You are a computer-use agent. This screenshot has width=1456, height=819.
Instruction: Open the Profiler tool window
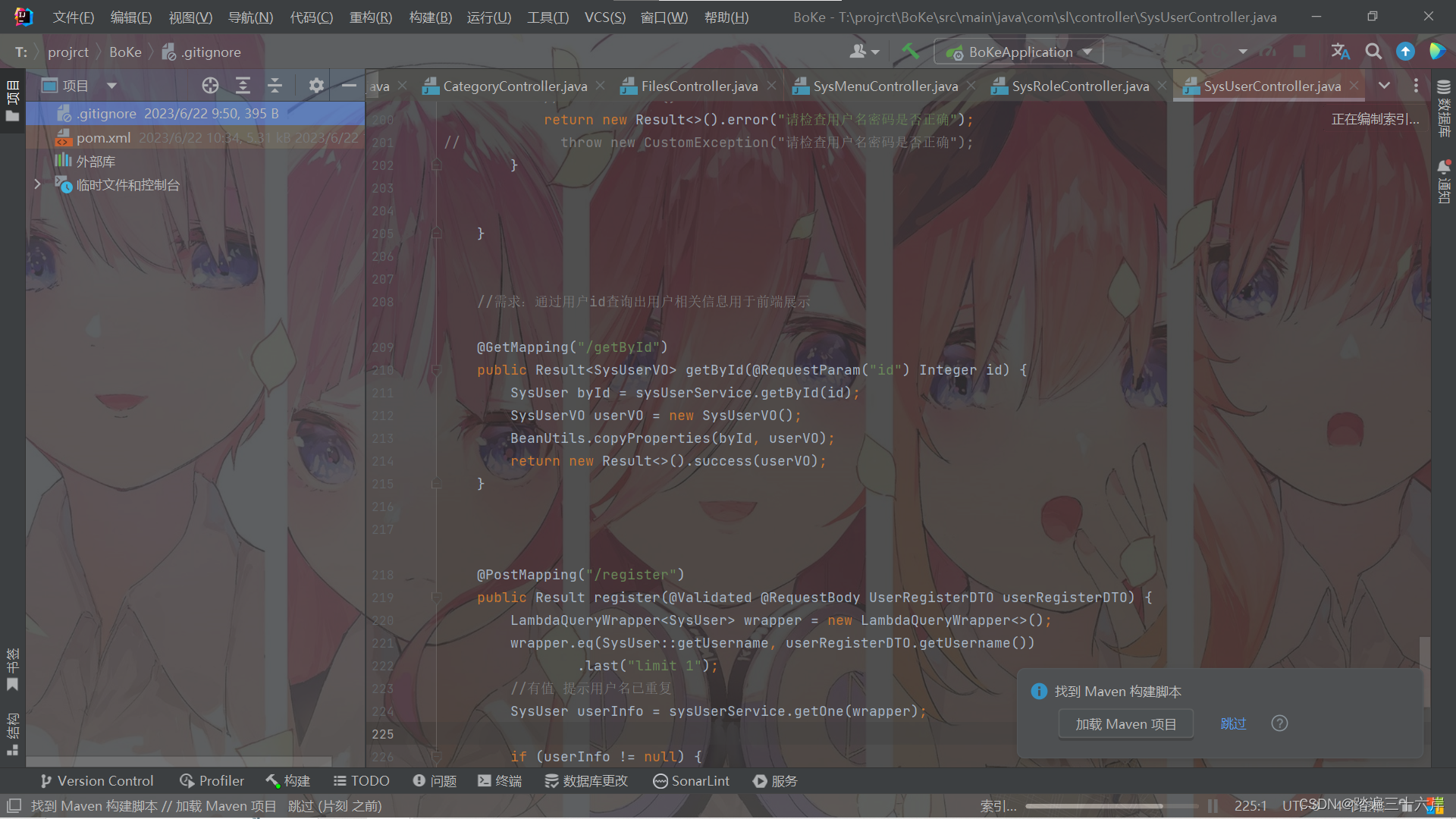pos(212,781)
